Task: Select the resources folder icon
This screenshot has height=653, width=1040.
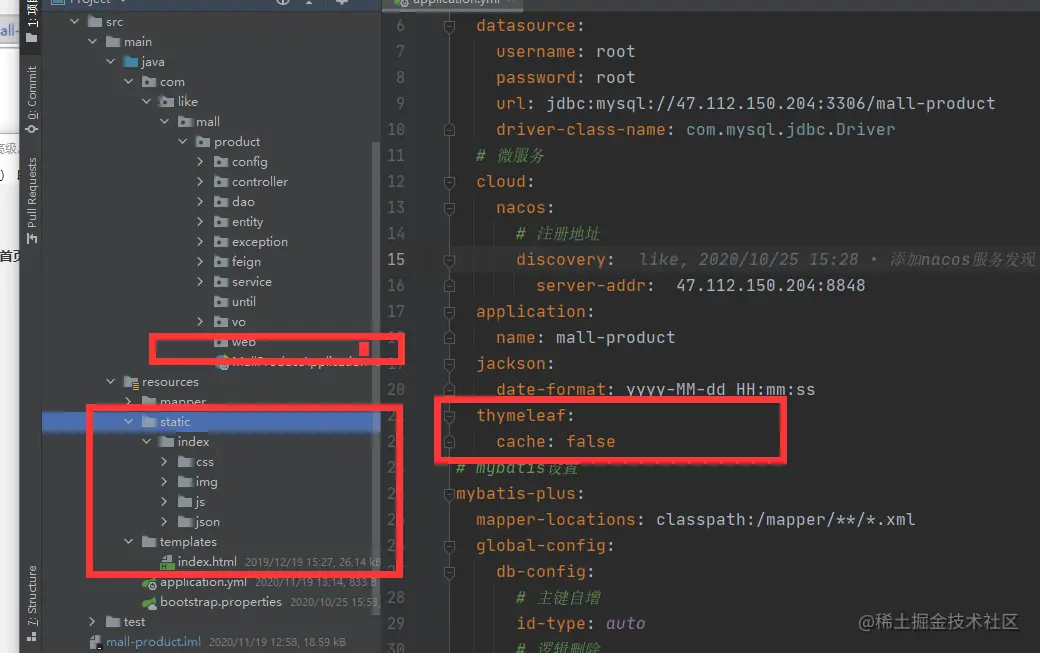Action: (131, 382)
